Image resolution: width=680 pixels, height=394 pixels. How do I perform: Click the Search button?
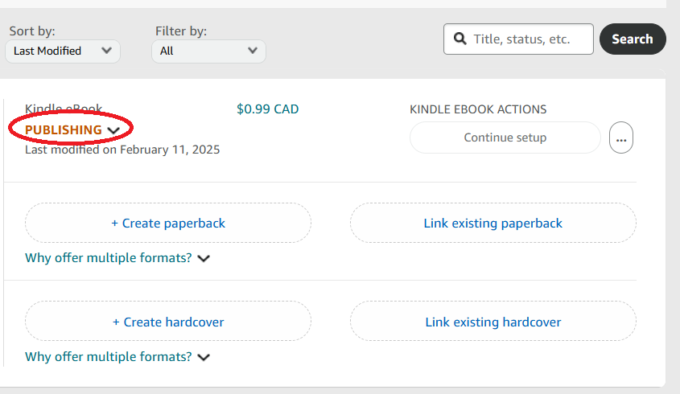(633, 39)
